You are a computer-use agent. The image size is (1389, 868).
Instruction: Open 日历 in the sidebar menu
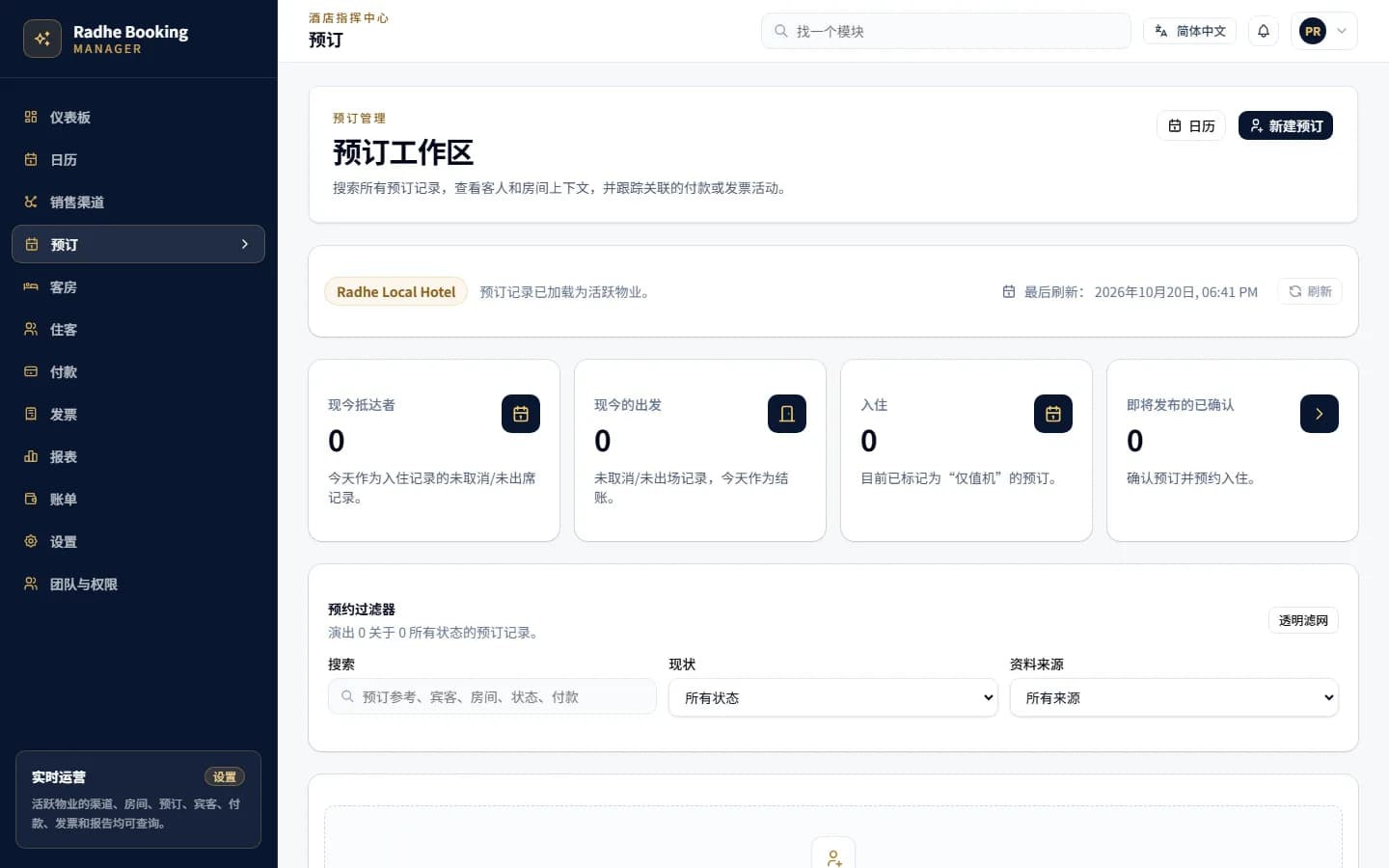pyautogui.click(x=138, y=160)
